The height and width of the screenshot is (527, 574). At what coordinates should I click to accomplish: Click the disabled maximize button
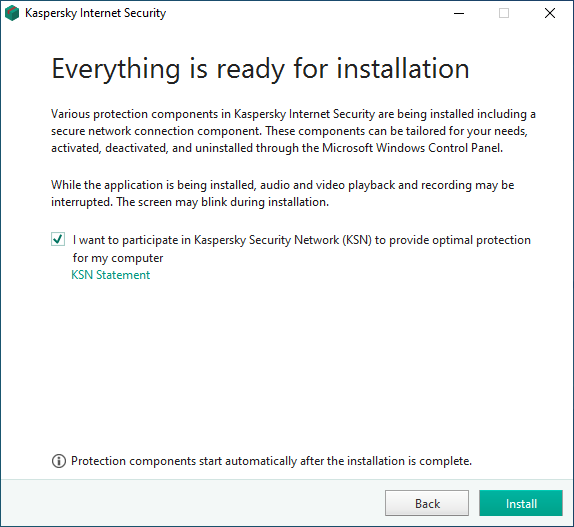pyautogui.click(x=504, y=14)
